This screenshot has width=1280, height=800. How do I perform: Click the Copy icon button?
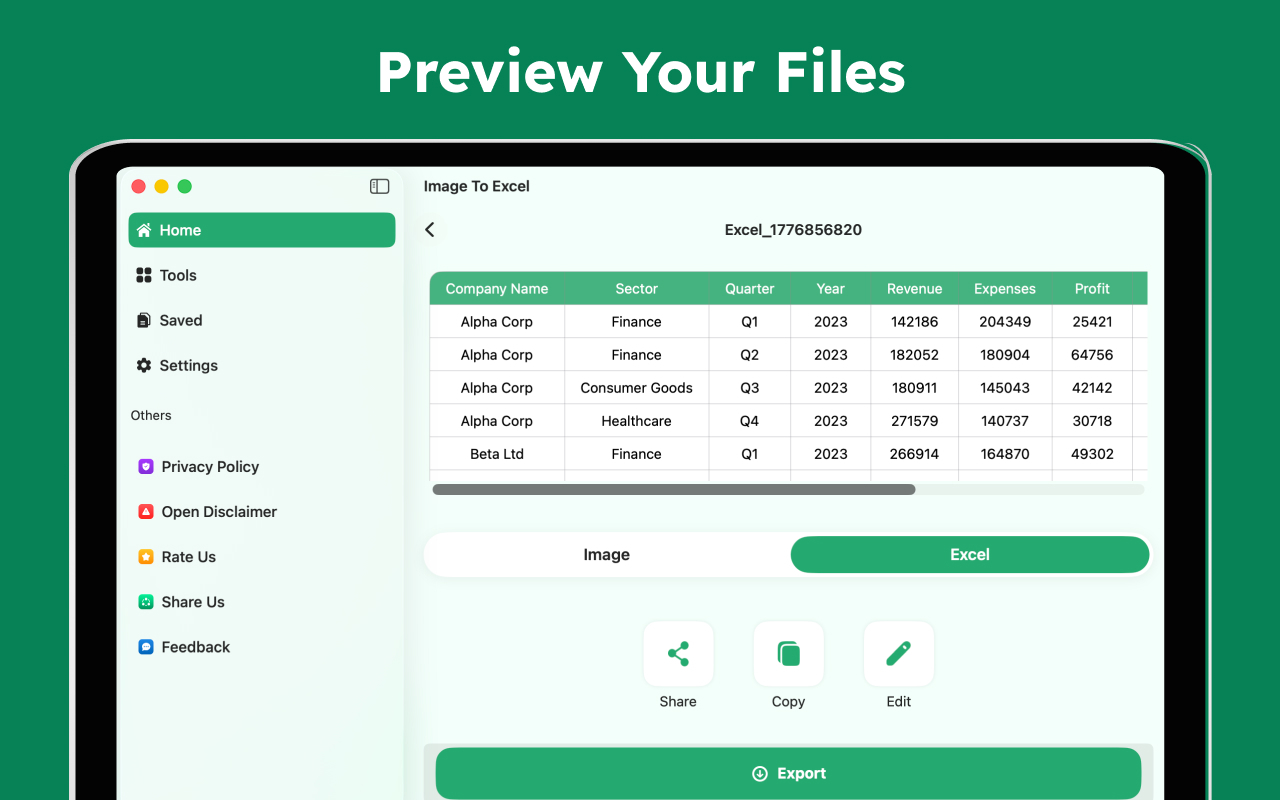pyautogui.click(x=789, y=654)
